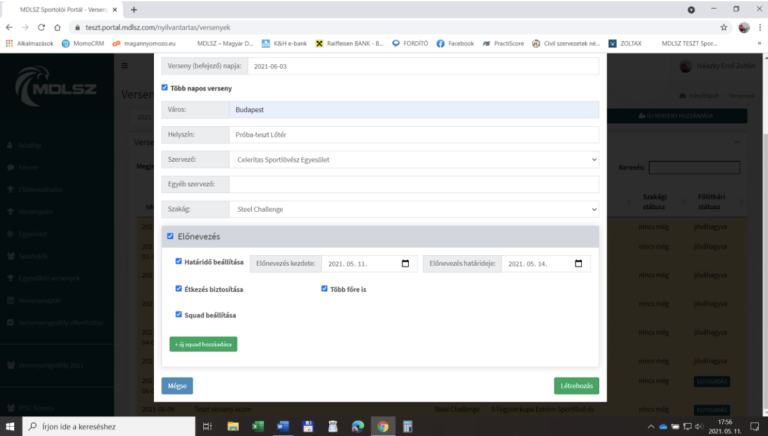
Task: Open the Facebook bookmark in bookmarks bar
Action: [454, 44]
